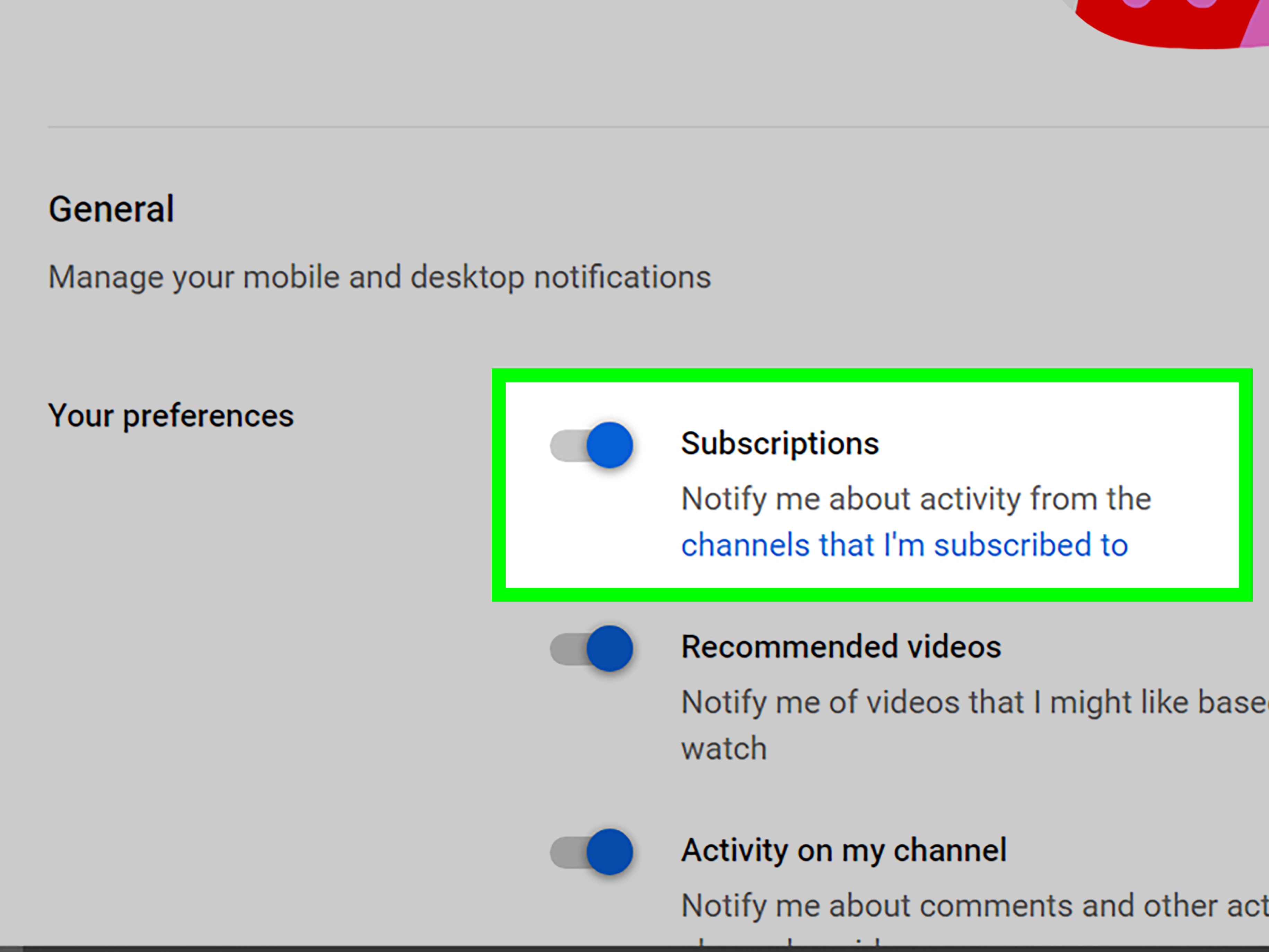Click the "General" section heading
Image resolution: width=1269 pixels, height=952 pixels.
111,209
